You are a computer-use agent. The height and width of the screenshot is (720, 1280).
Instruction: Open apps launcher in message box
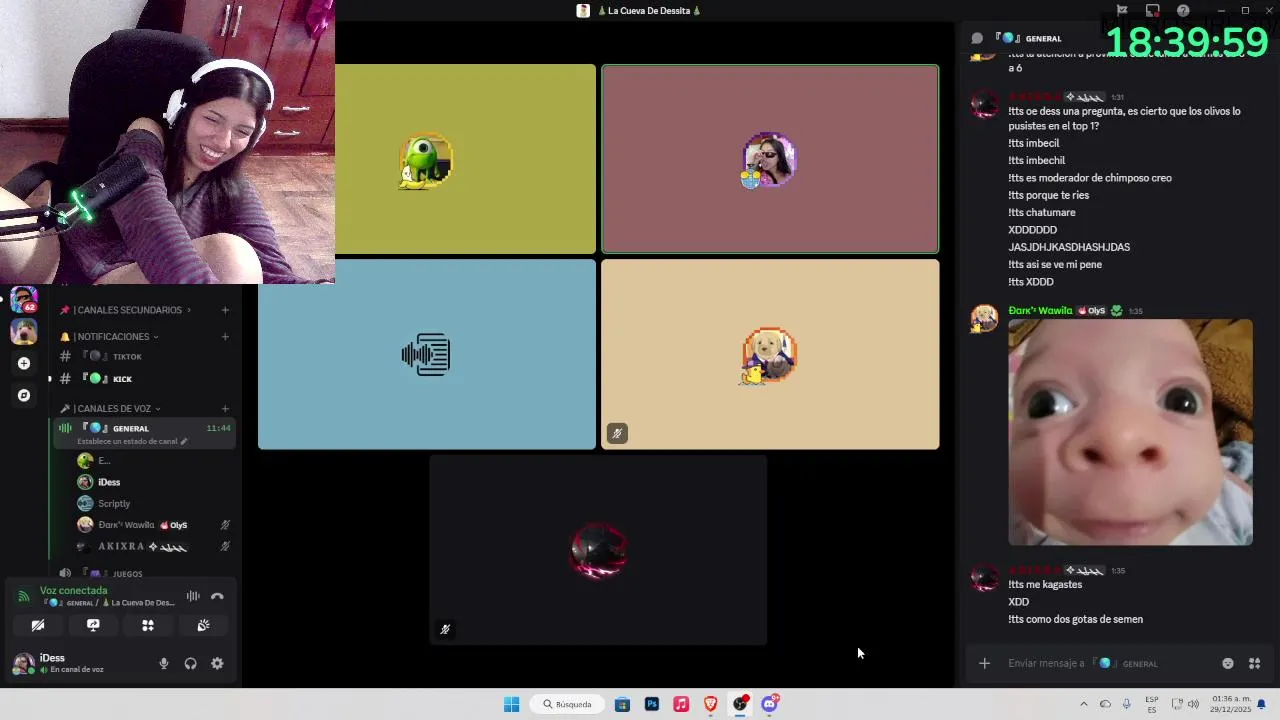click(1254, 663)
